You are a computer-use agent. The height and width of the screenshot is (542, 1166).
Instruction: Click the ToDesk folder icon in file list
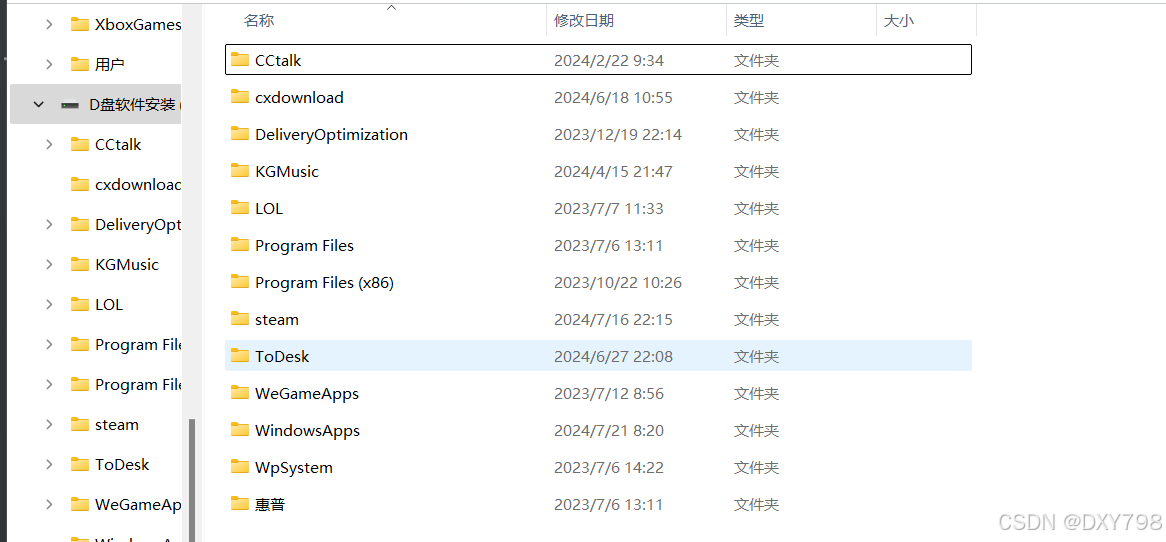point(239,356)
